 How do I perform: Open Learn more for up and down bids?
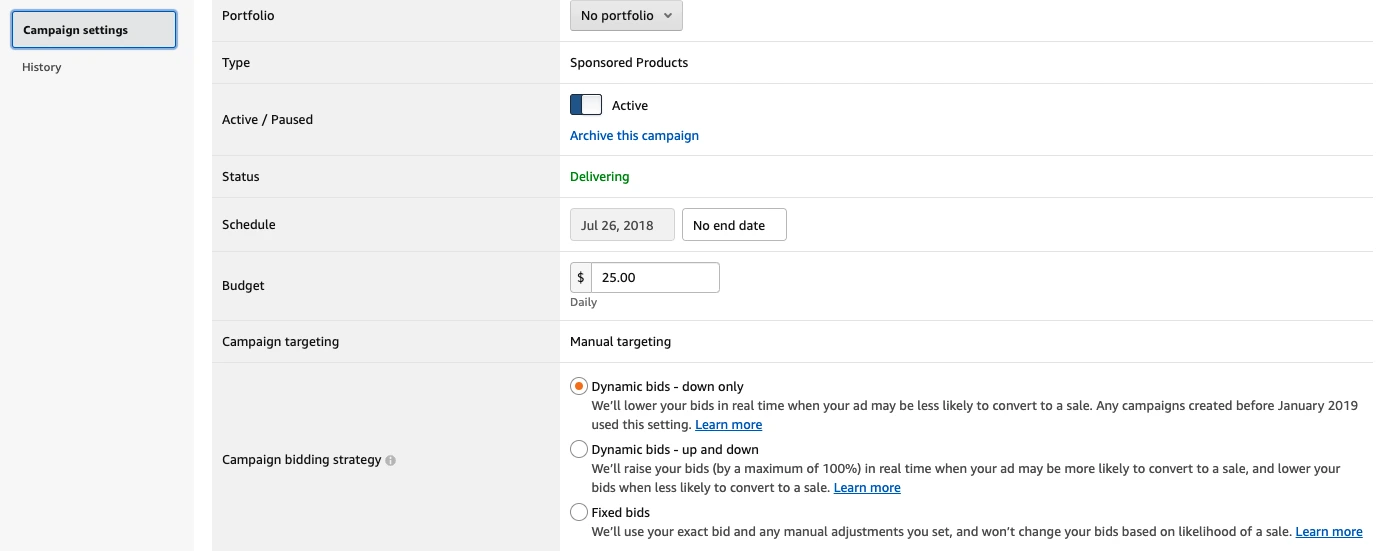tap(867, 488)
